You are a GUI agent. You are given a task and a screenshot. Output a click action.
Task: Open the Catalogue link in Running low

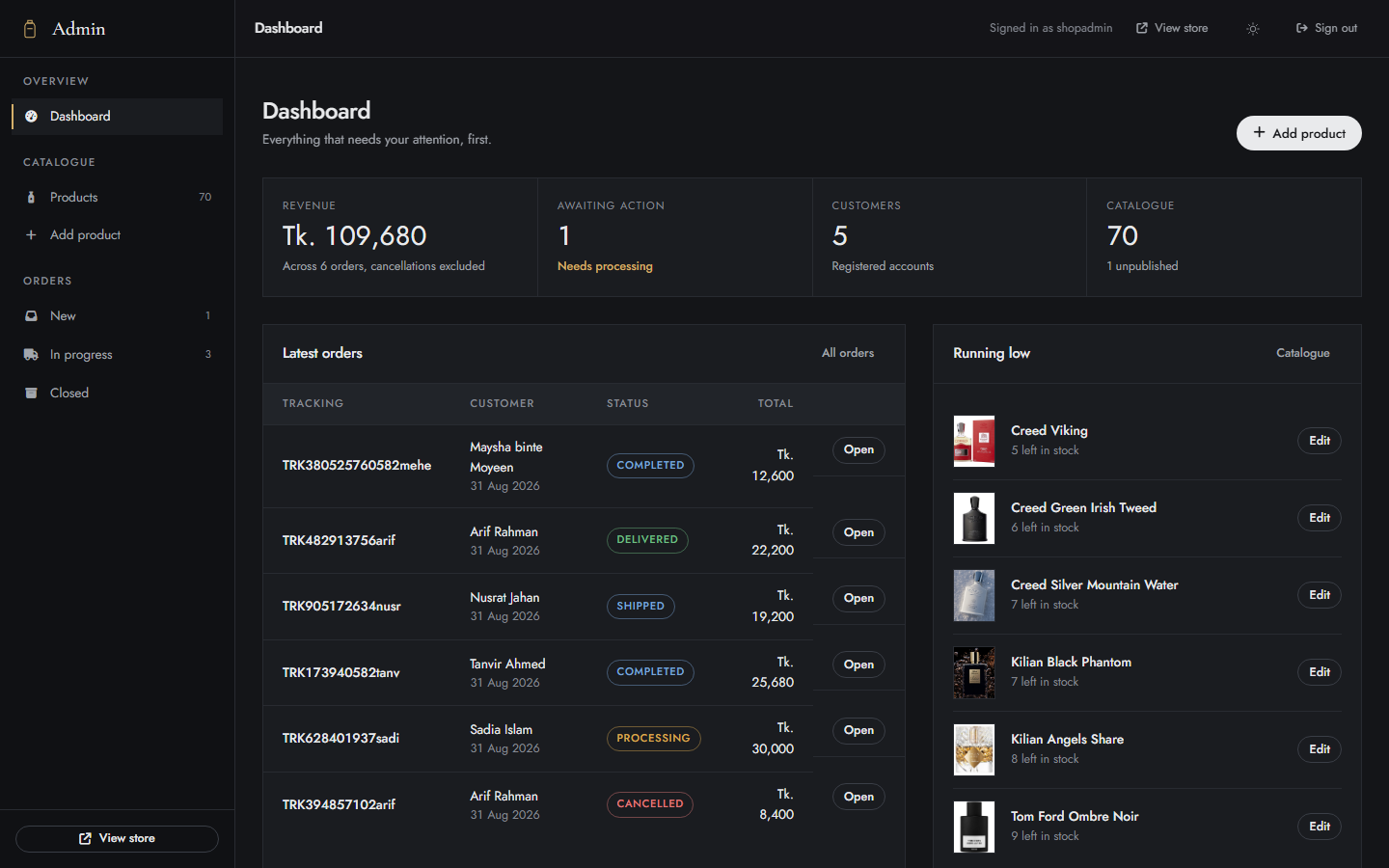click(1303, 353)
